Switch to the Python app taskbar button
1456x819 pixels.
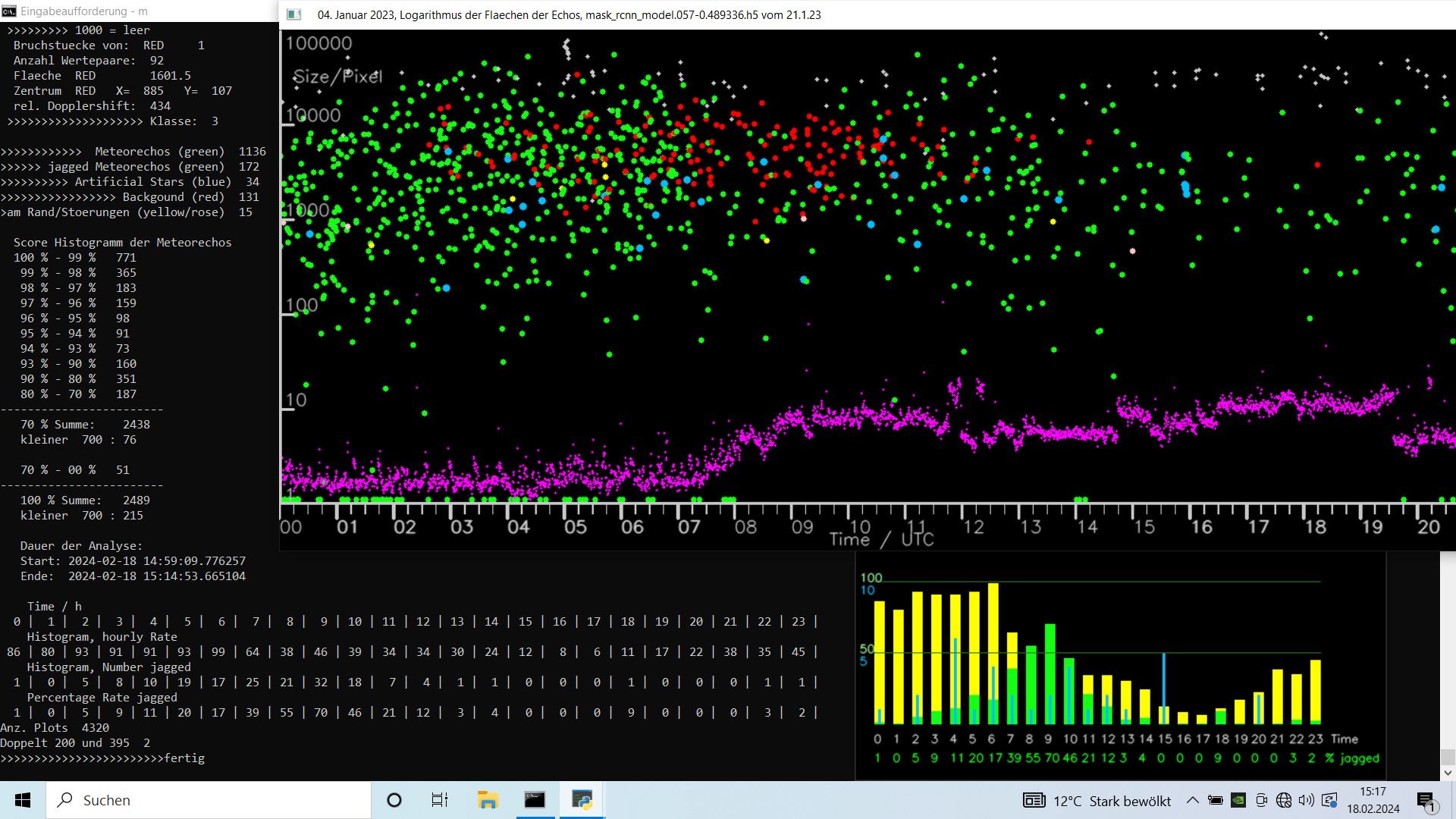582,800
